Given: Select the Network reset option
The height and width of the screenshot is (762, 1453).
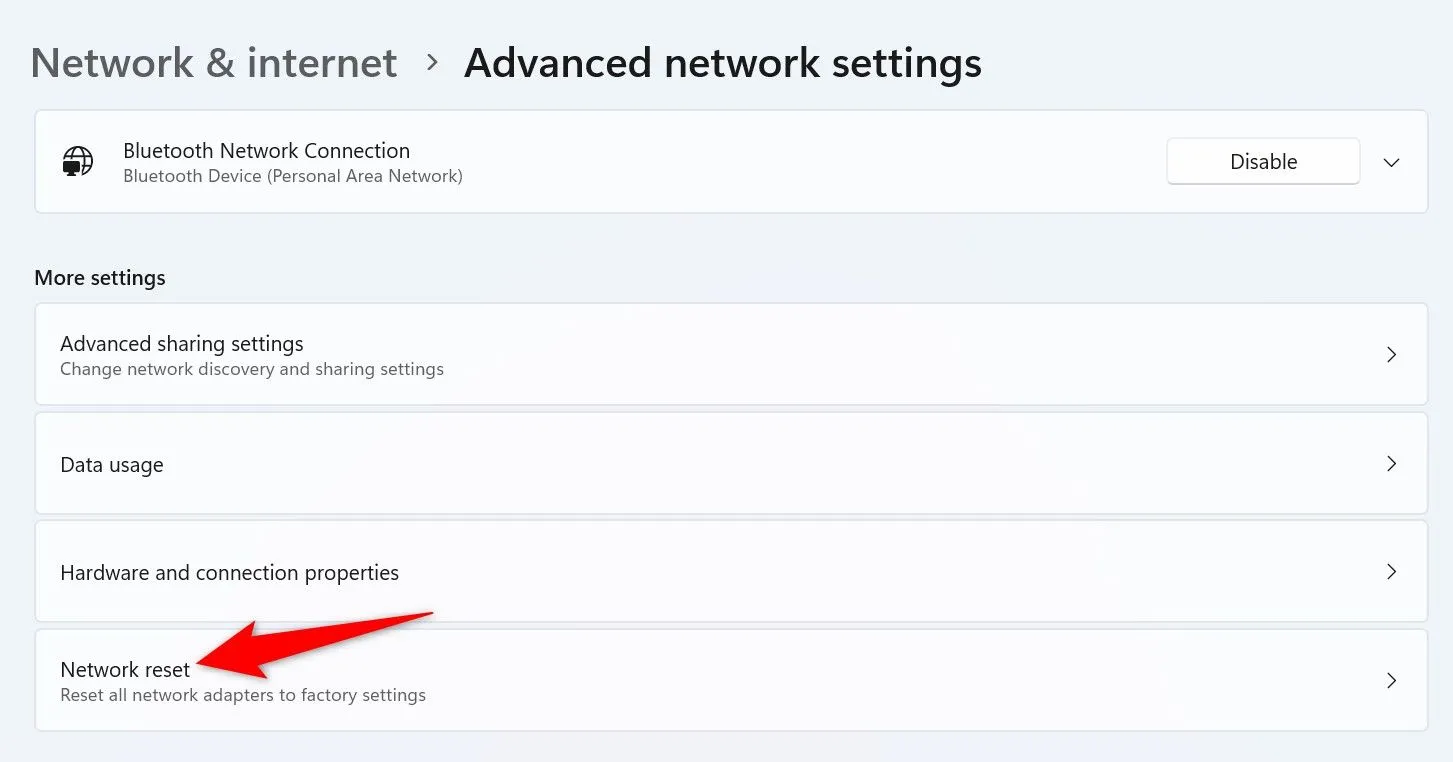Looking at the screenshot, I should tap(125, 670).
